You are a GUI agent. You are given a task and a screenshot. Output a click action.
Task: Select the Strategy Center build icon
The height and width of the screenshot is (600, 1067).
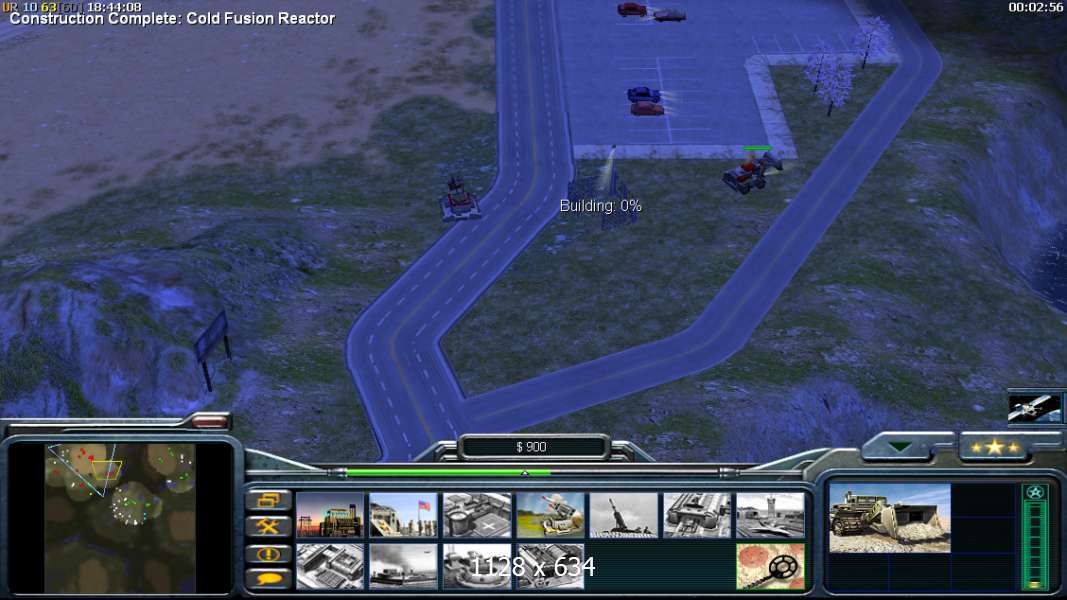[330, 566]
